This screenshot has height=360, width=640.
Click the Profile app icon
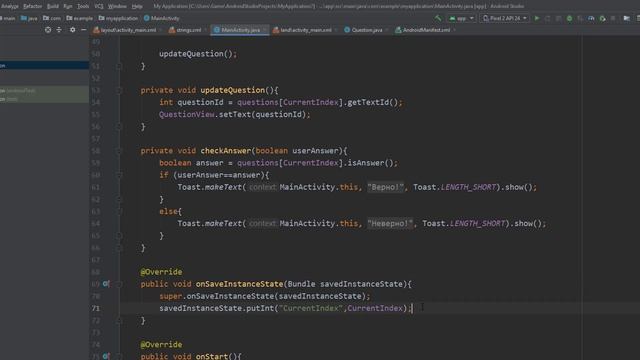point(591,18)
